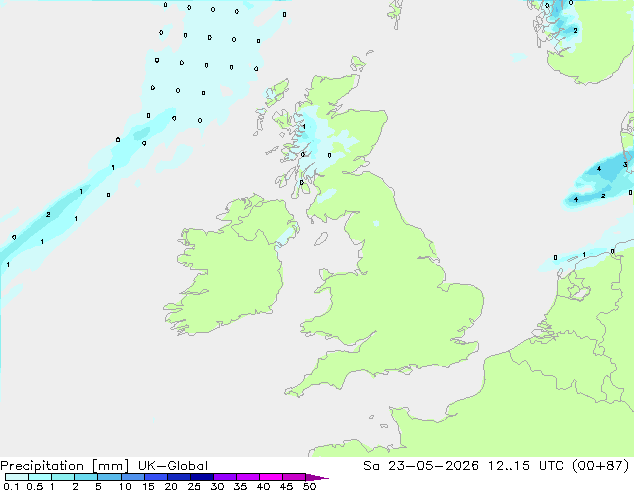Click the "2" value over Norway's coast
Screen dimensions: 634x490
(575, 30)
